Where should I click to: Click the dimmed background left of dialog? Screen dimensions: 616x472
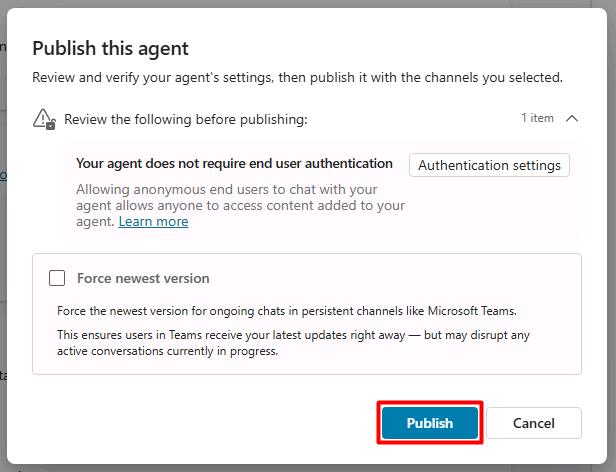coord(3,236)
